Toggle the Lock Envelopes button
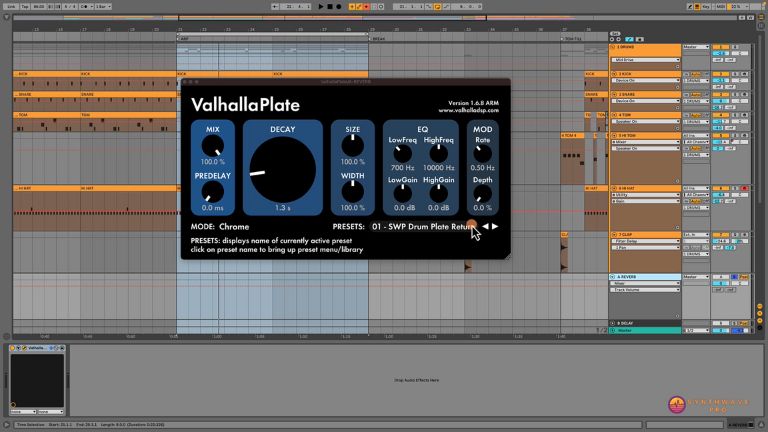This screenshot has height=432, width=768. (639, 39)
